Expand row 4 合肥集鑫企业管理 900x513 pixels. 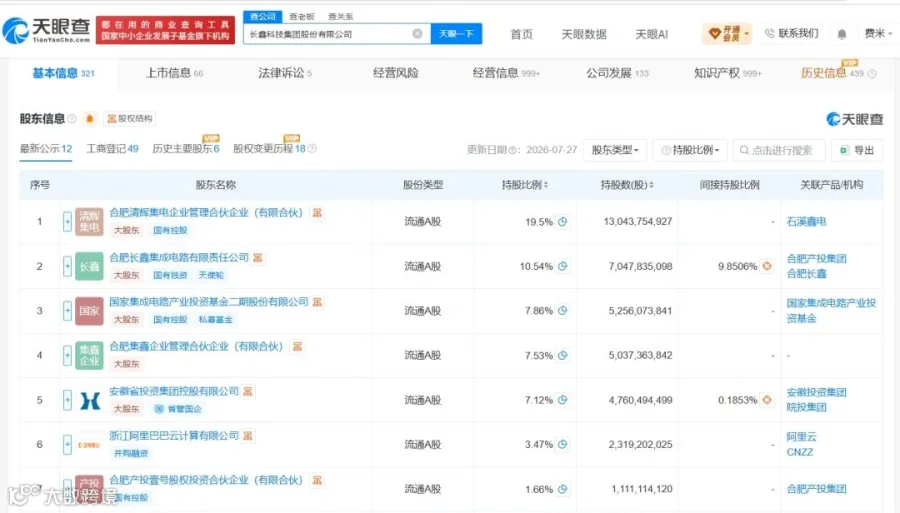(67, 355)
